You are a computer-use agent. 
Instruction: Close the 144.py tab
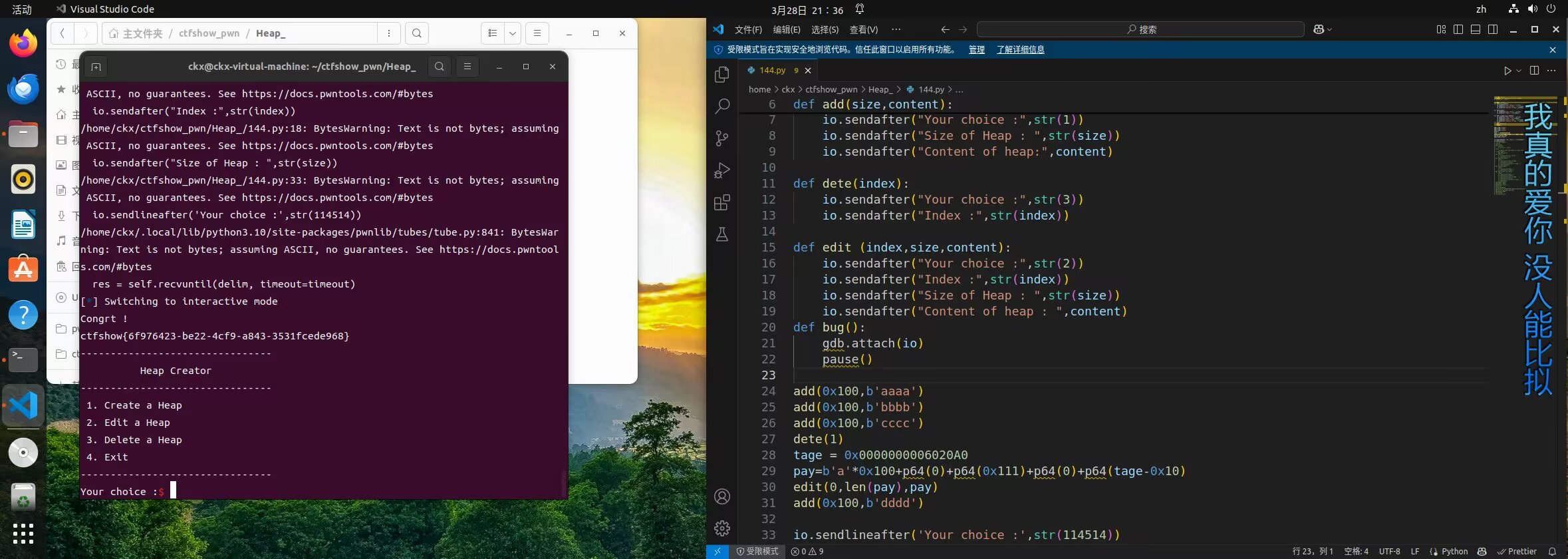click(808, 71)
